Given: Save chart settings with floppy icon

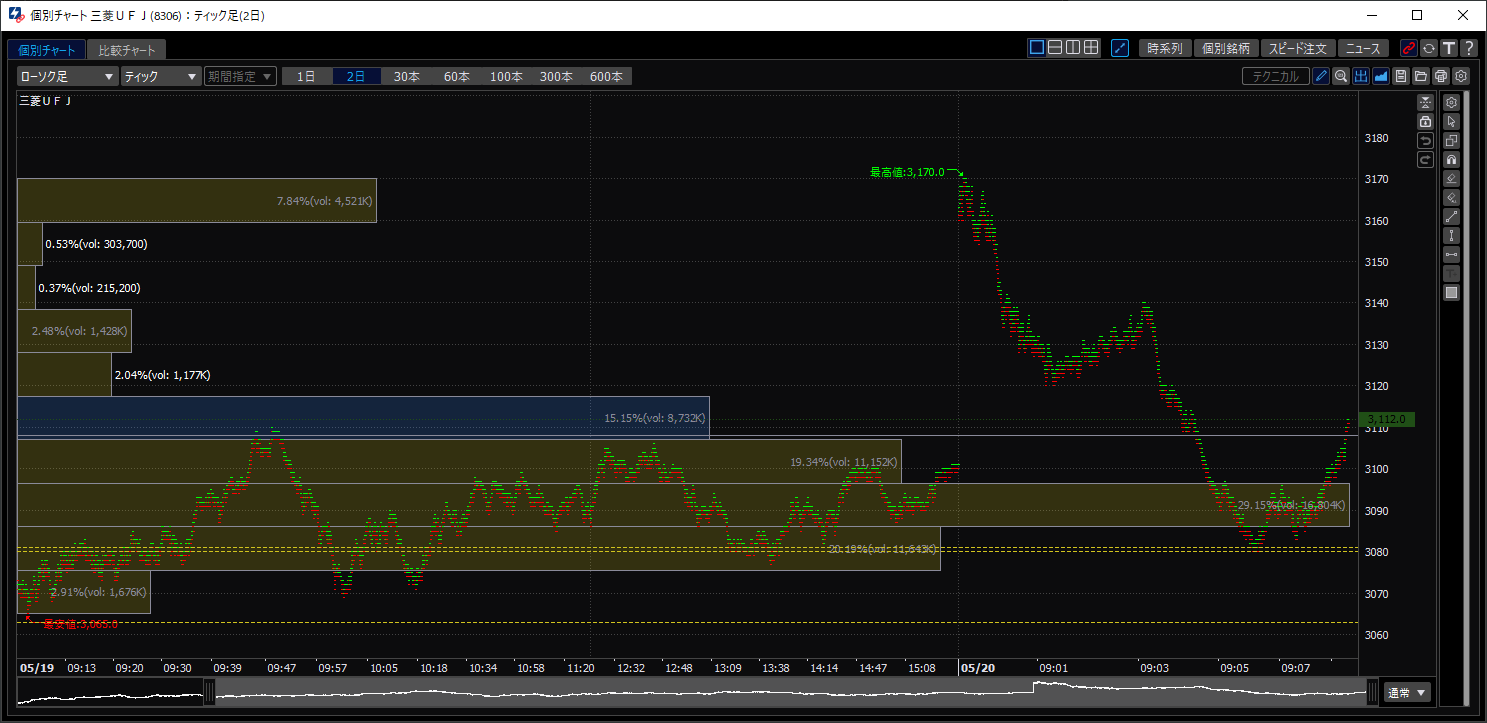Looking at the screenshot, I should tap(1401, 76).
